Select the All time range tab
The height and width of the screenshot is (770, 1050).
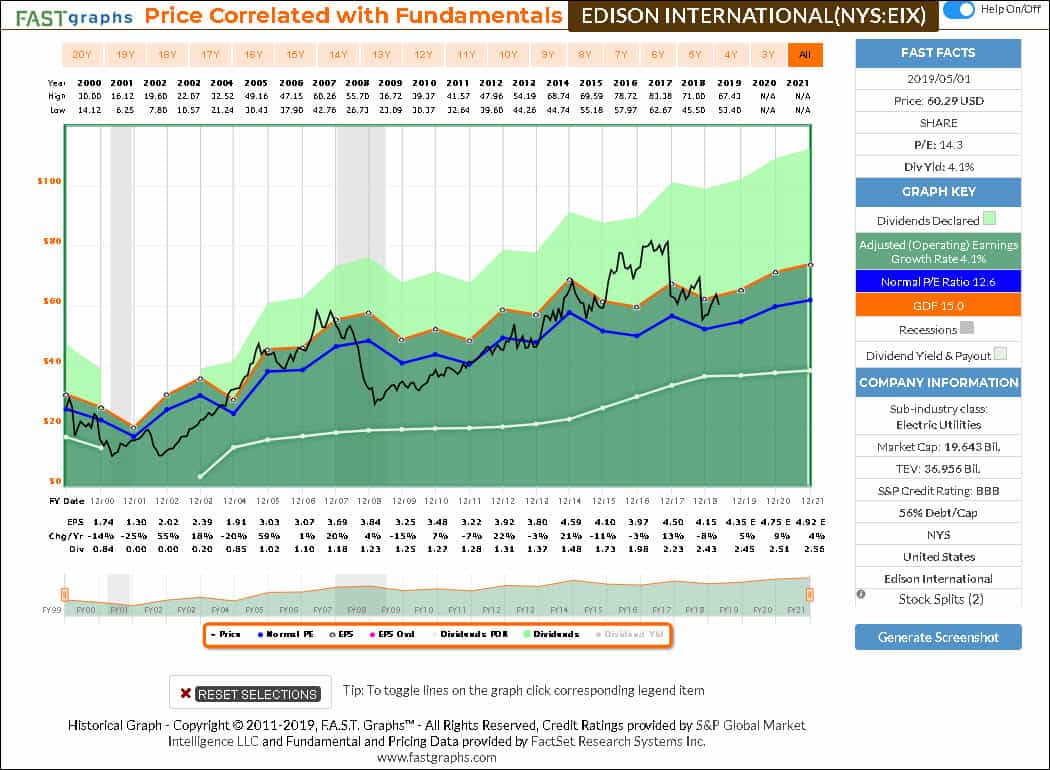point(804,55)
